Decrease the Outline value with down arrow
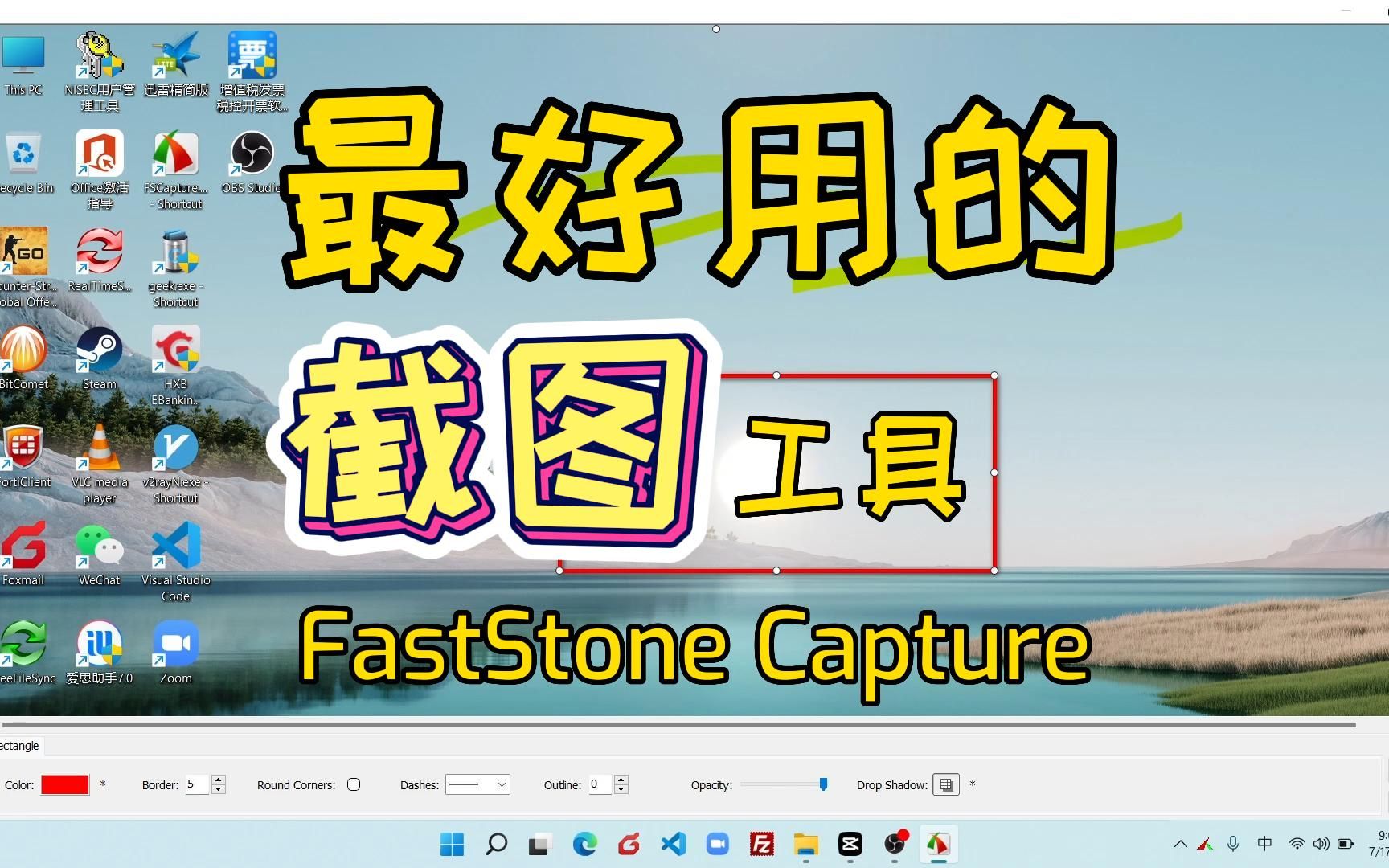 (621, 789)
